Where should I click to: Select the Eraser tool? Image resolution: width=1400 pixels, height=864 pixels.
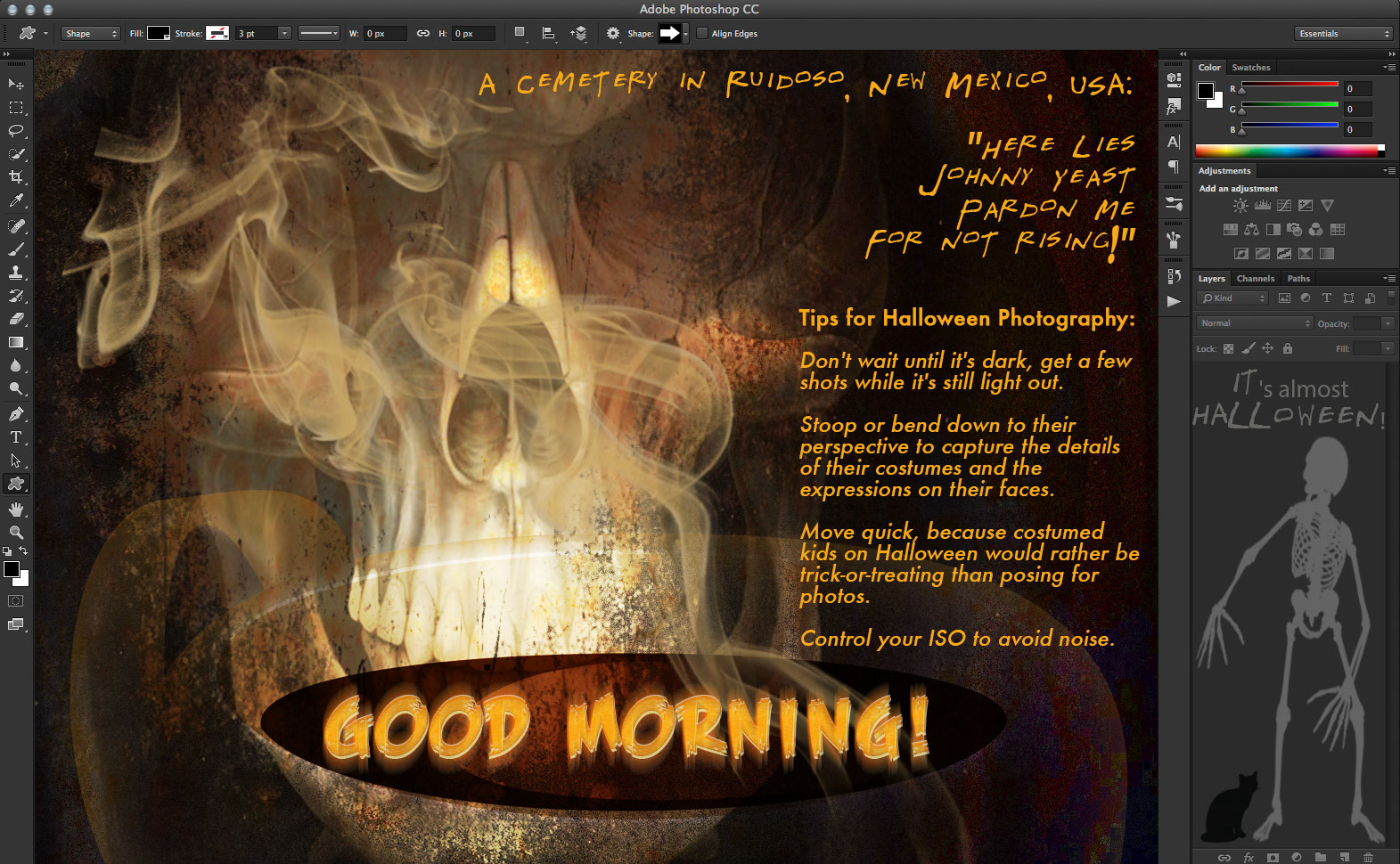point(16,319)
